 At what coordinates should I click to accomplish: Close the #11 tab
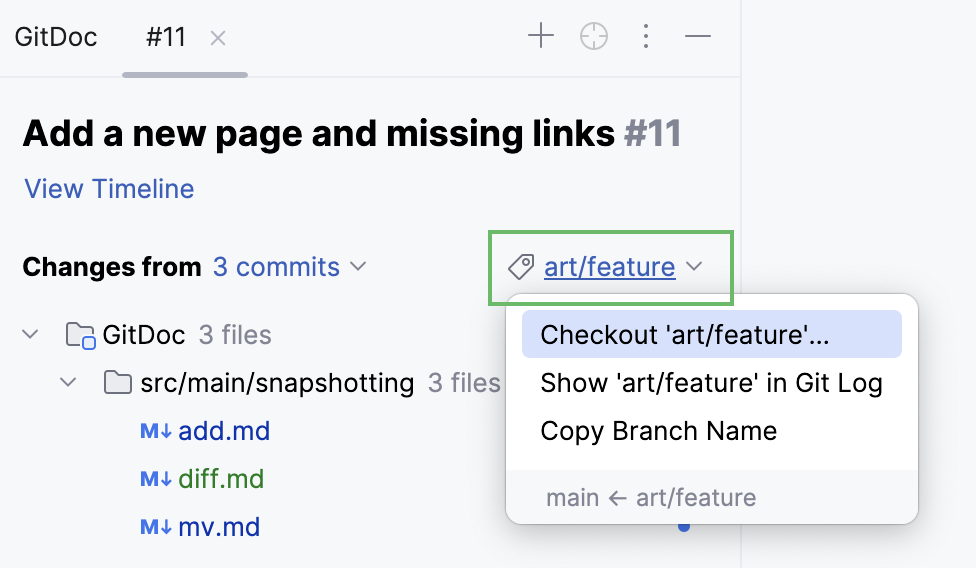tap(218, 39)
